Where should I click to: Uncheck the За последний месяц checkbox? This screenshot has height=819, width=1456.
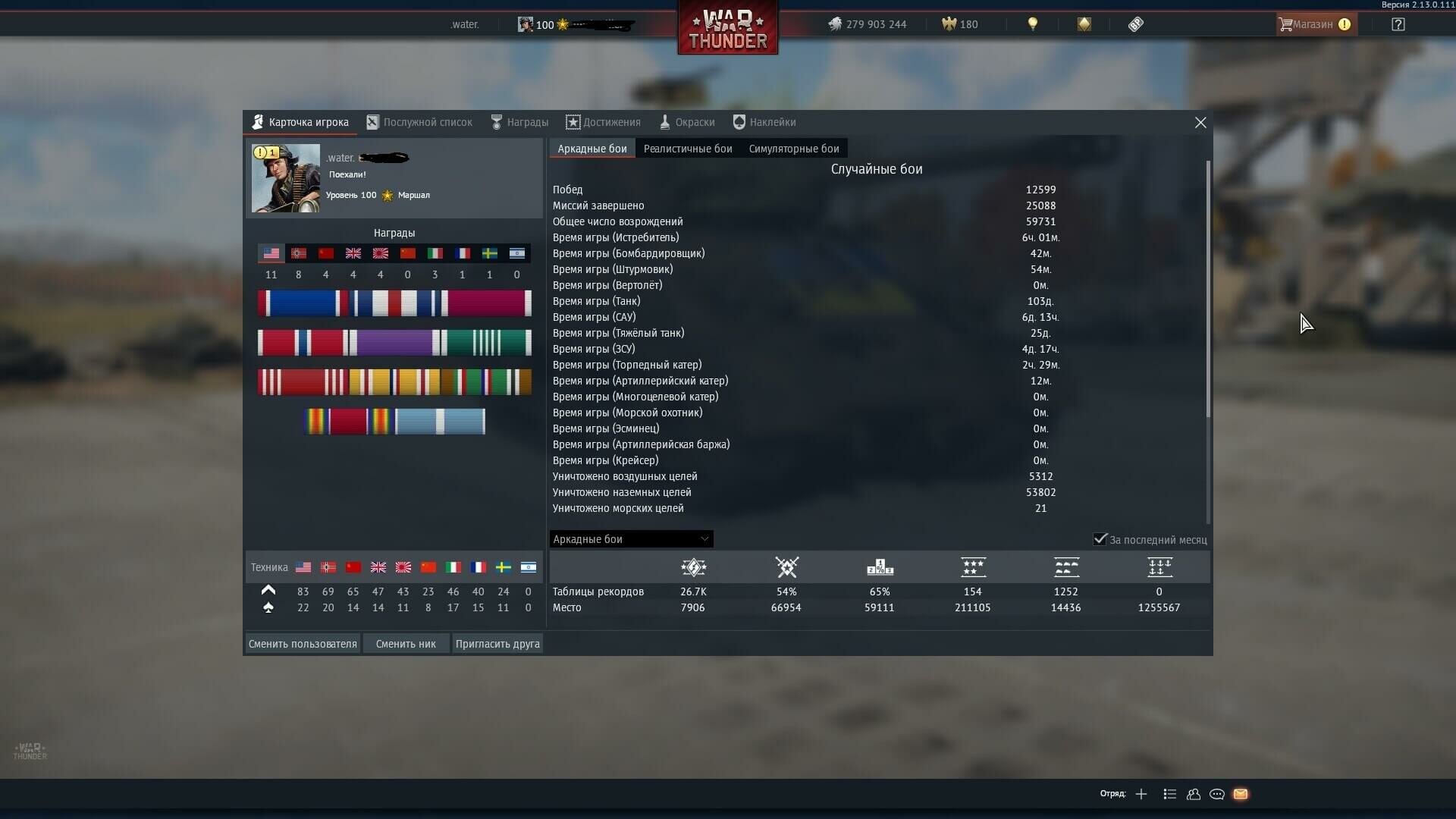(1100, 539)
